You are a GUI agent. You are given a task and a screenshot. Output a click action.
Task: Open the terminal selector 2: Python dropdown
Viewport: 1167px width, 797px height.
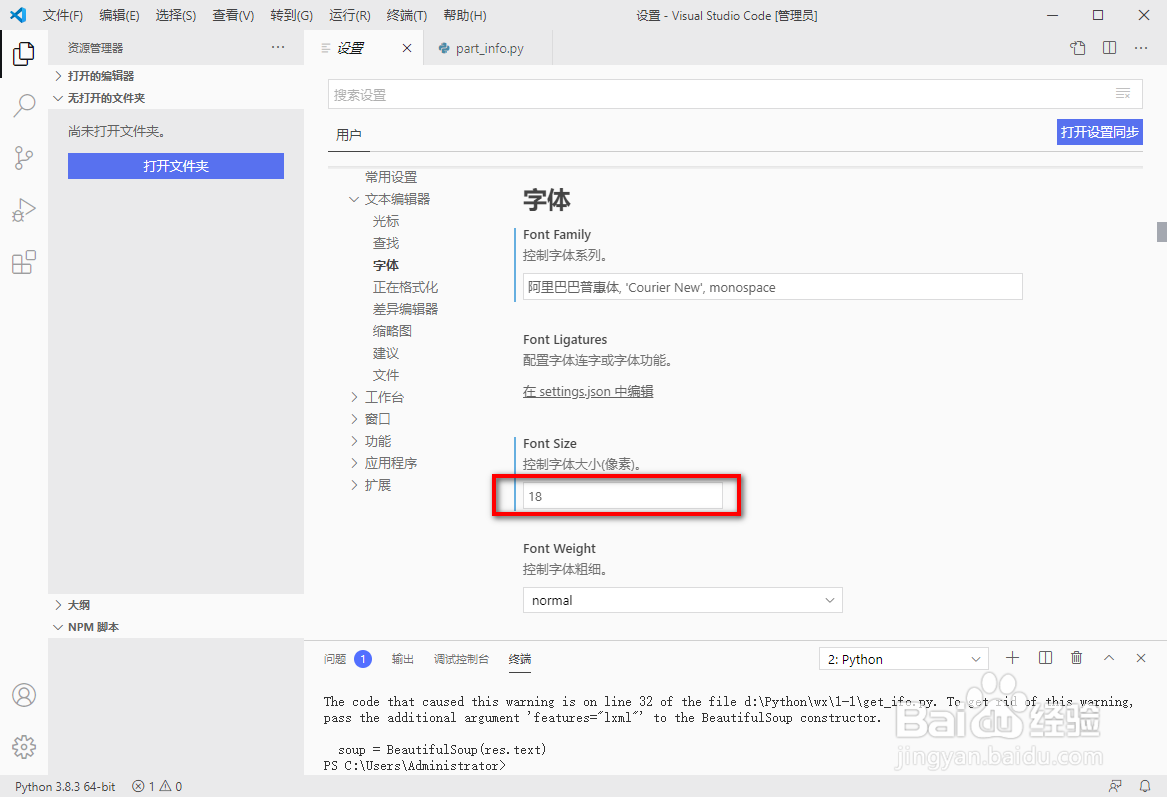pyautogui.click(x=904, y=659)
